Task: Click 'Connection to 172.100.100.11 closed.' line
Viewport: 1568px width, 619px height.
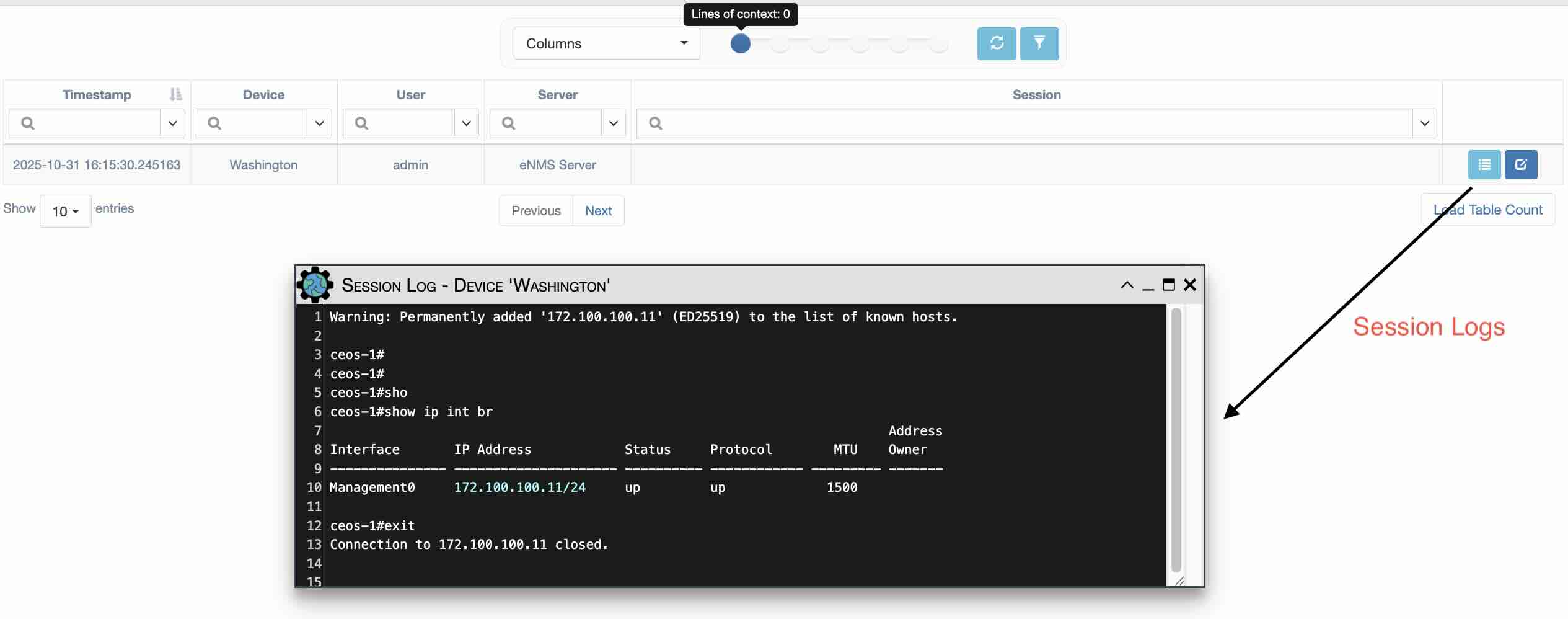Action: pyautogui.click(x=469, y=545)
